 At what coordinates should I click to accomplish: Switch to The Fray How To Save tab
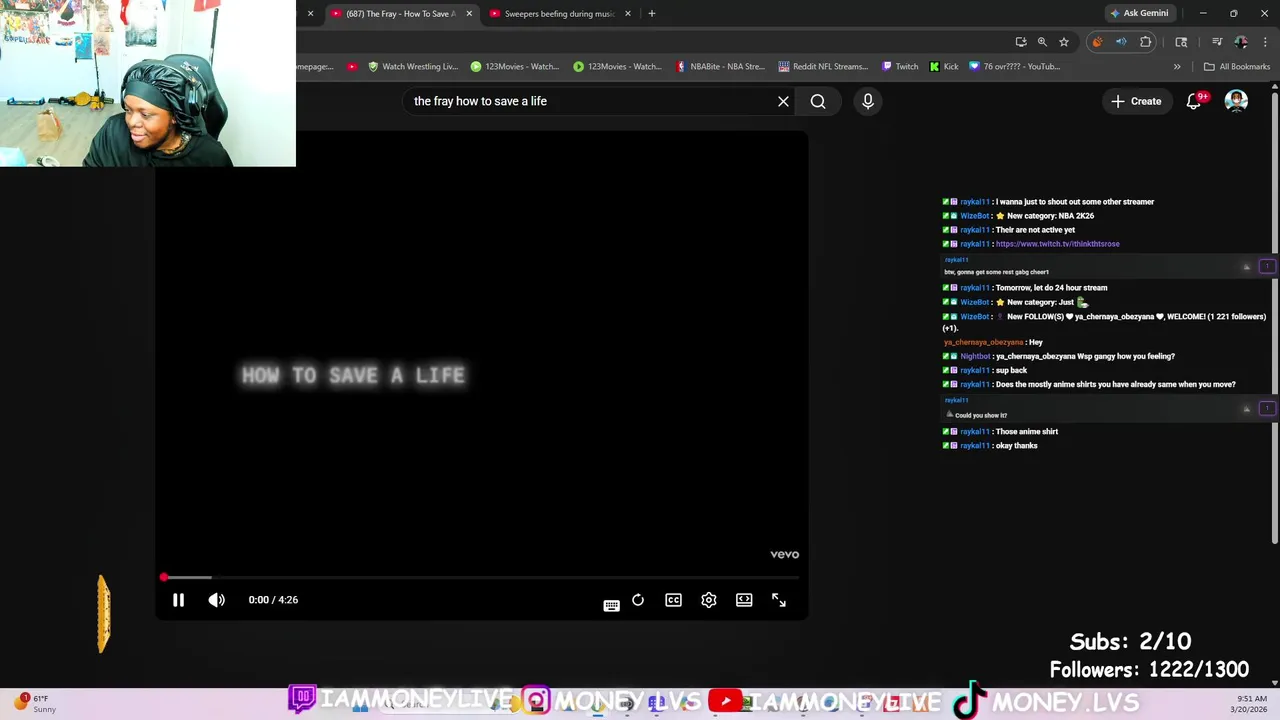[x=400, y=14]
